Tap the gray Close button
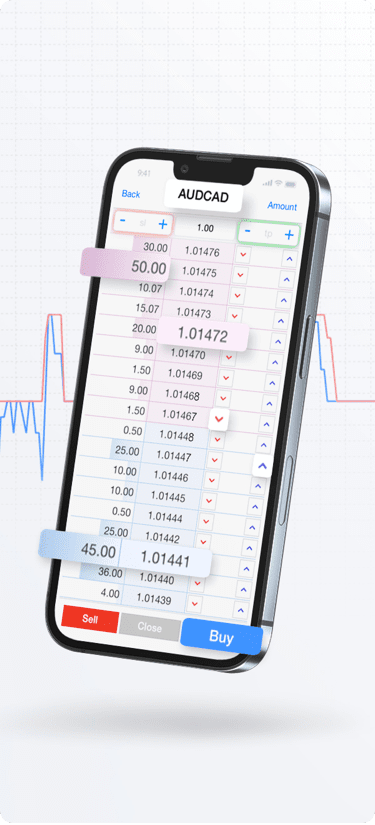 (150, 627)
